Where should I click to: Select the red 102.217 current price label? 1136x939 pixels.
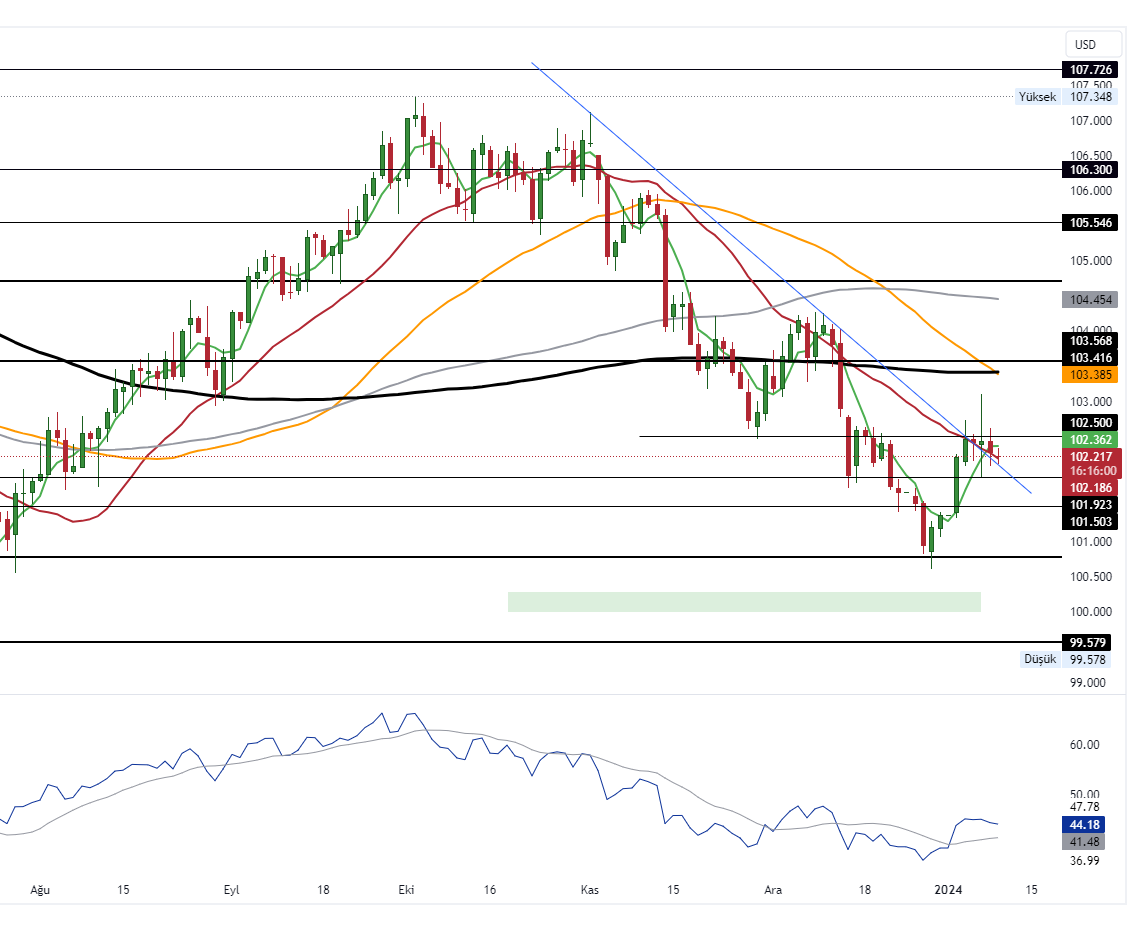(x=1089, y=456)
